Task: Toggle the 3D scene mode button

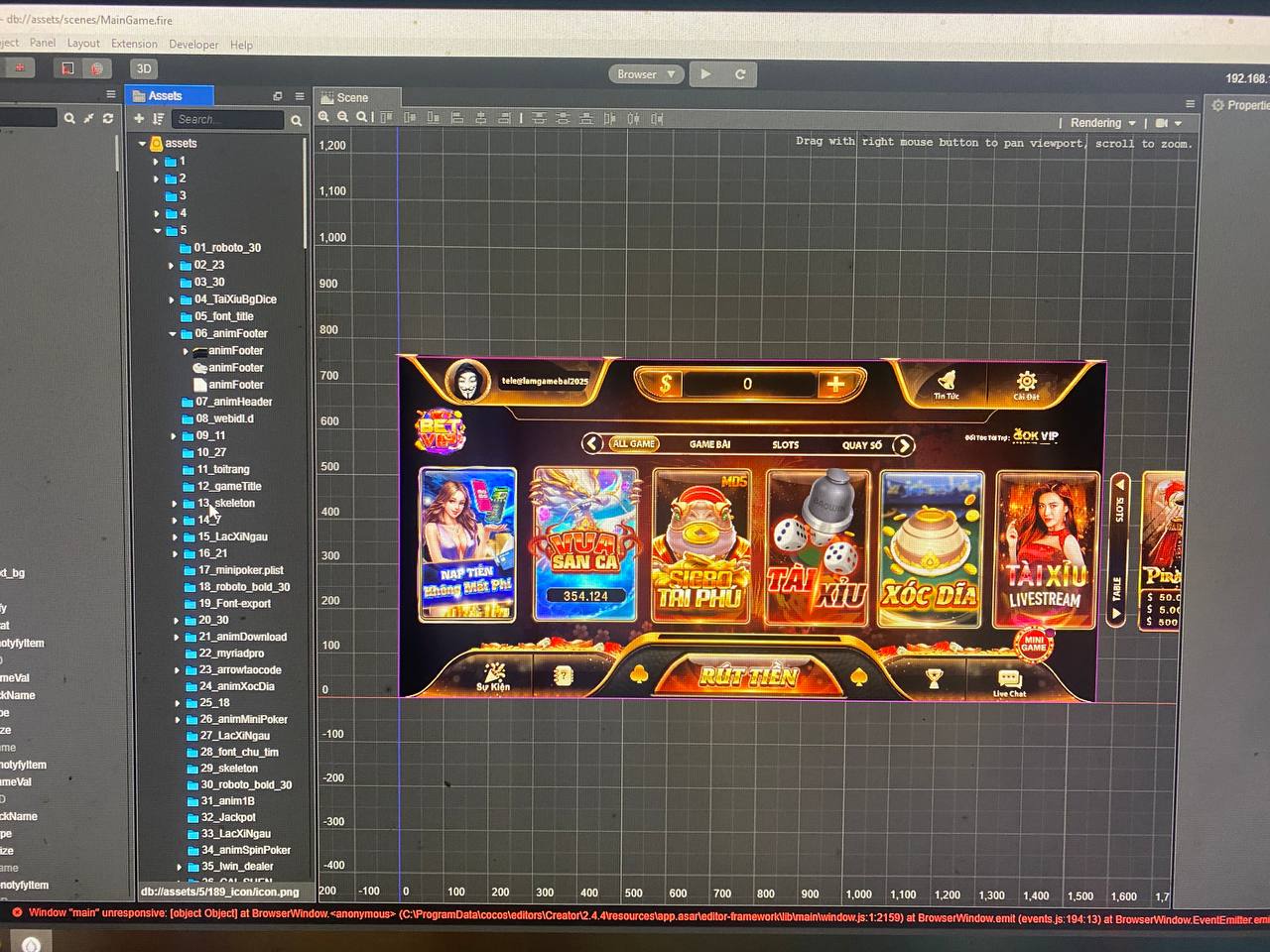Action: (144, 68)
